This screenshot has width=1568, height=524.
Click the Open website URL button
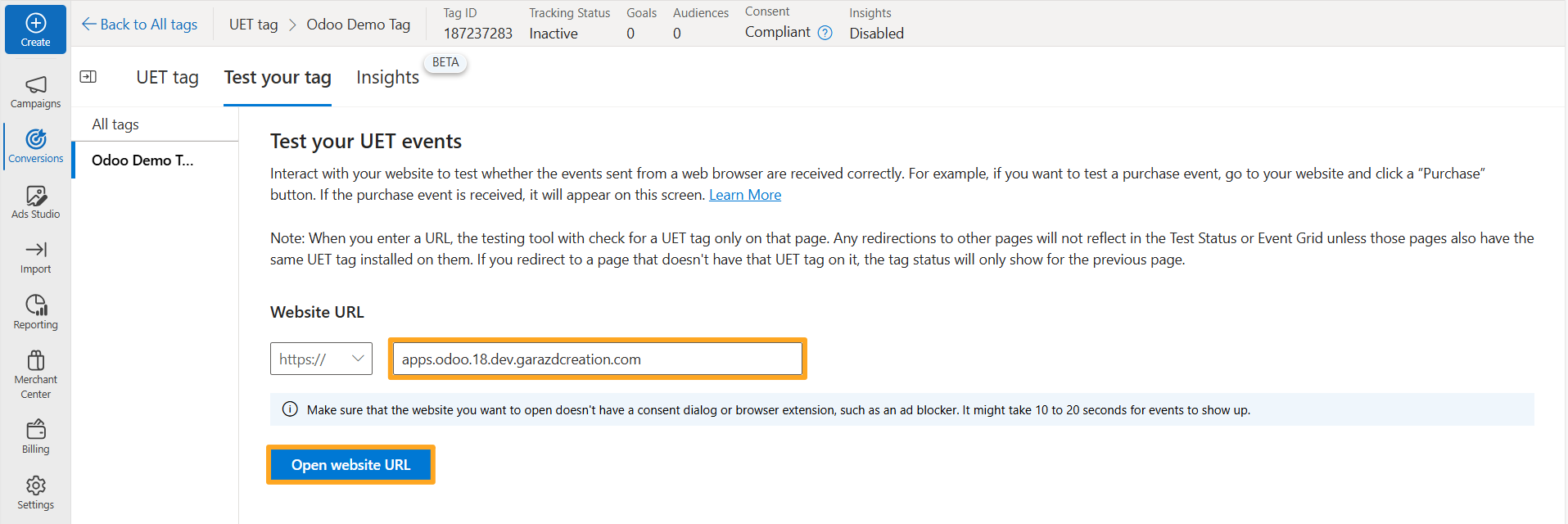tap(350, 465)
